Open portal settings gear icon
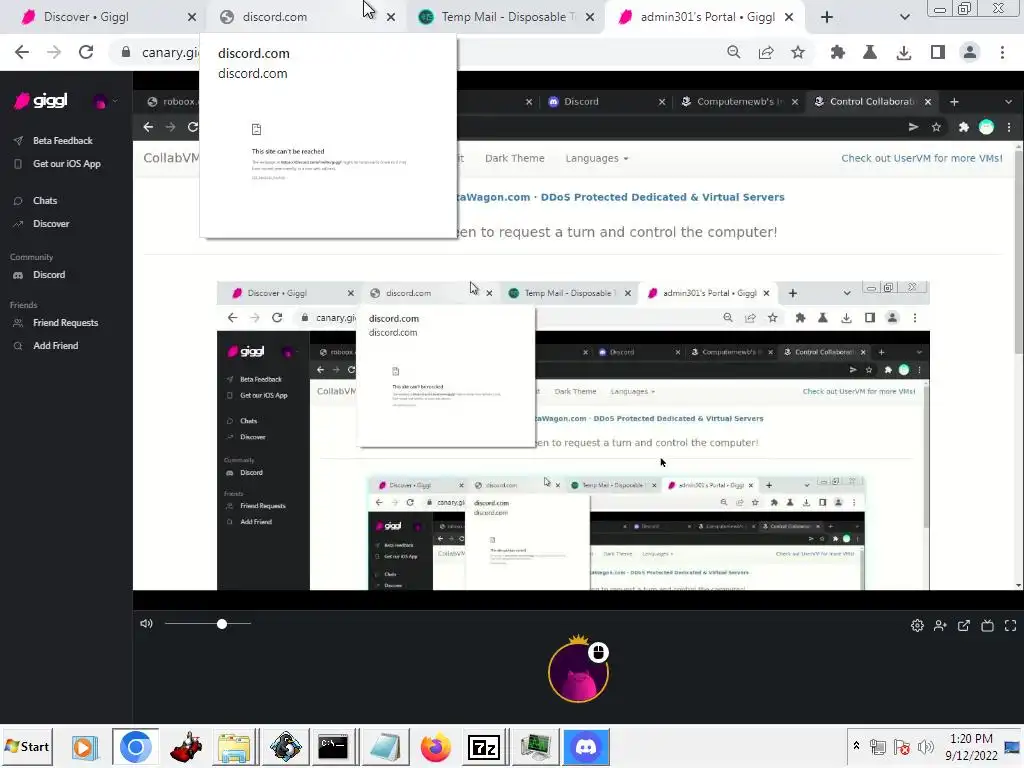The width and height of the screenshot is (1024, 768). [917, 626]
